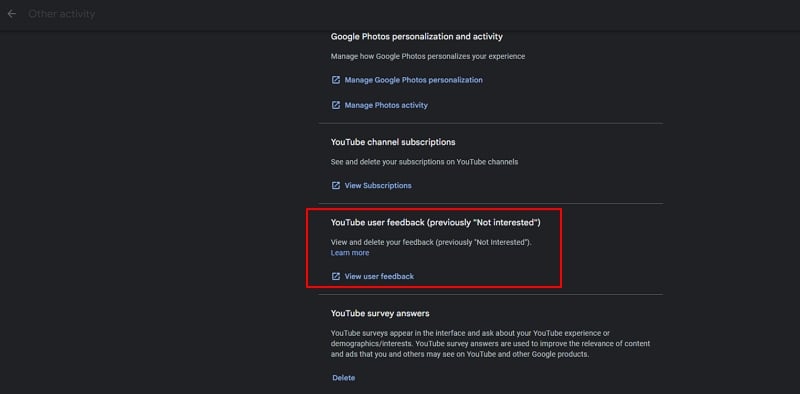Click 'View and delete your feedback' description

(x=431, y=242)
